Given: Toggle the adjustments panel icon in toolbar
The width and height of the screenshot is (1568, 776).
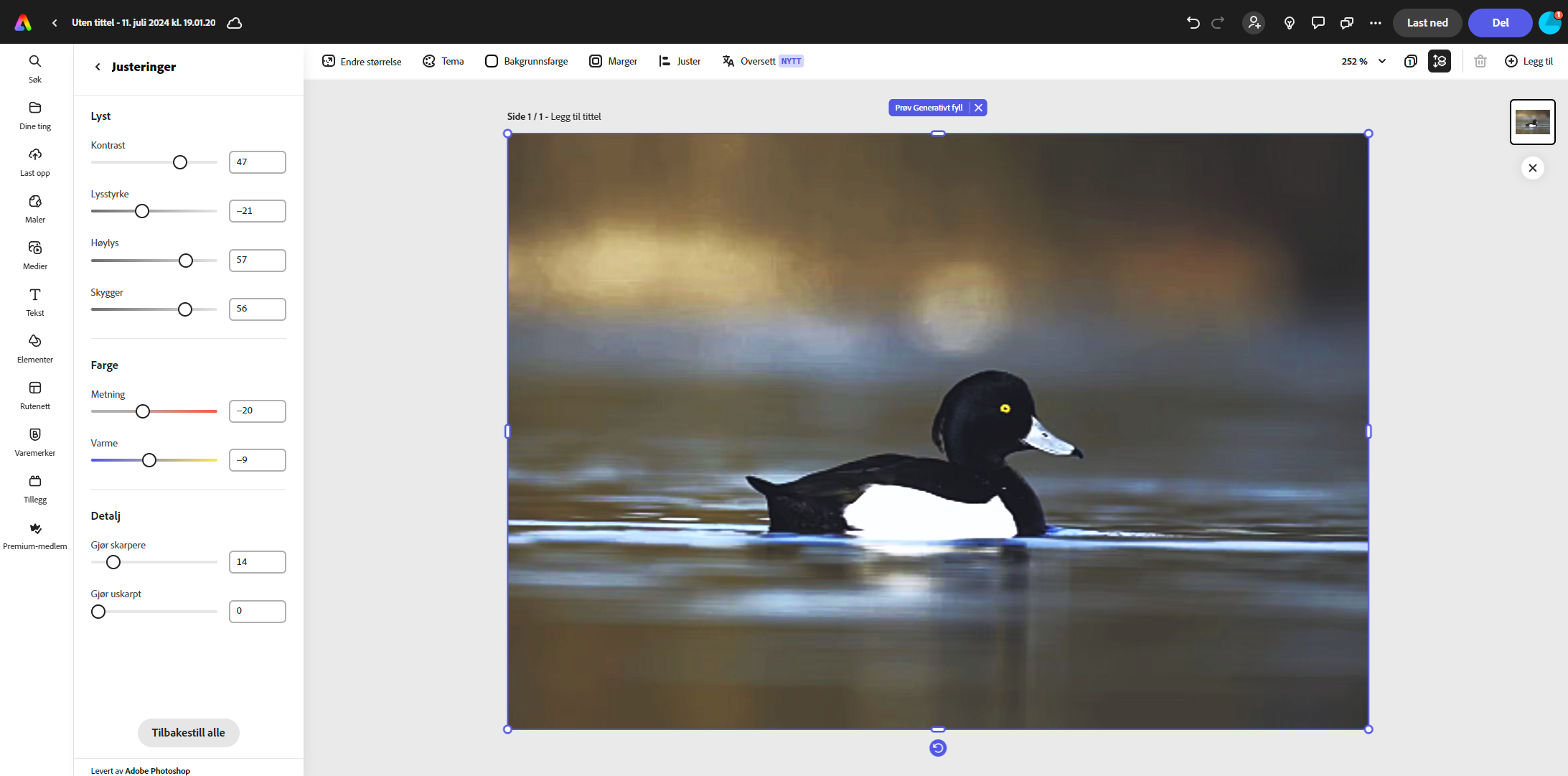Looking at the screenshot, I should click(x=1439, y=62).
